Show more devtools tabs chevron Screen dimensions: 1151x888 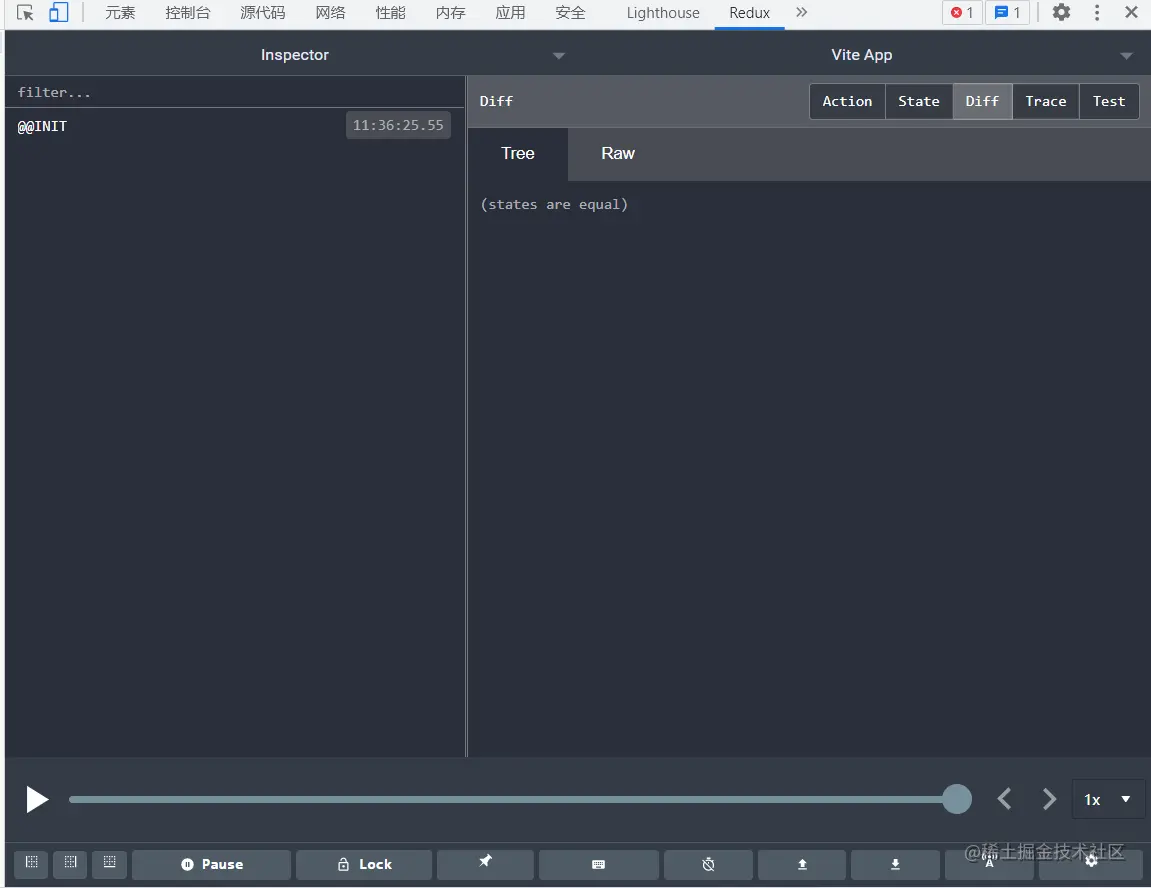click(802, 12)
